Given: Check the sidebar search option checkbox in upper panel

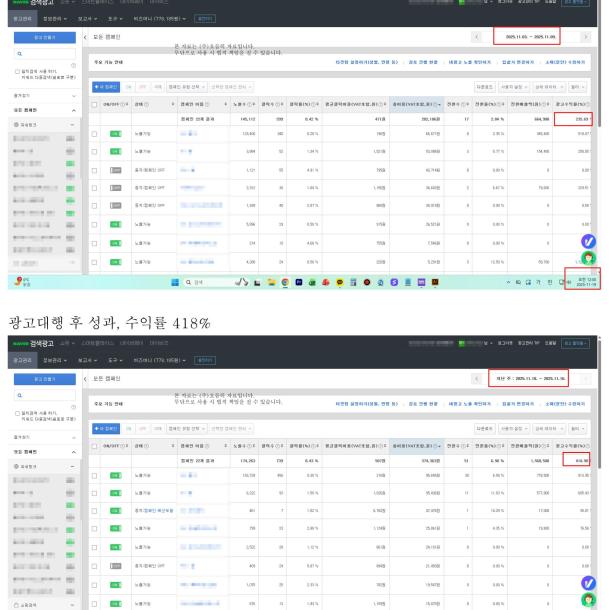Looking at the screenshot, I should (18, 71).
